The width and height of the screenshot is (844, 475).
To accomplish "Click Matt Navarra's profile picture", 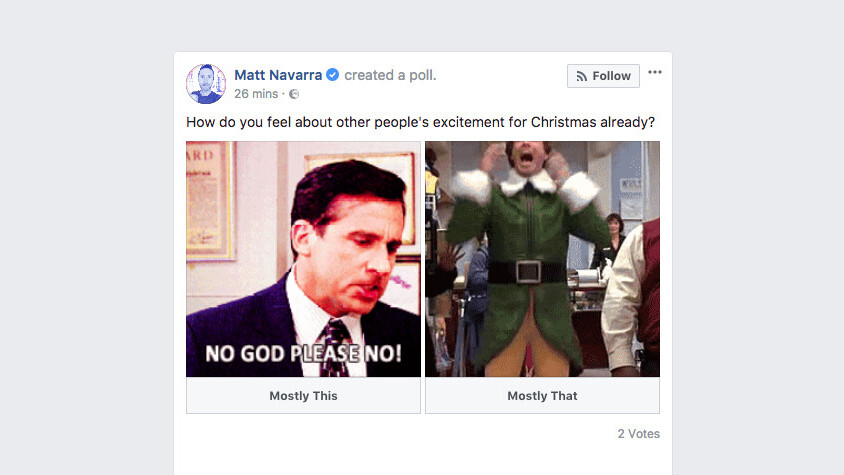I will pyautogui.click(x=206, y=84).
